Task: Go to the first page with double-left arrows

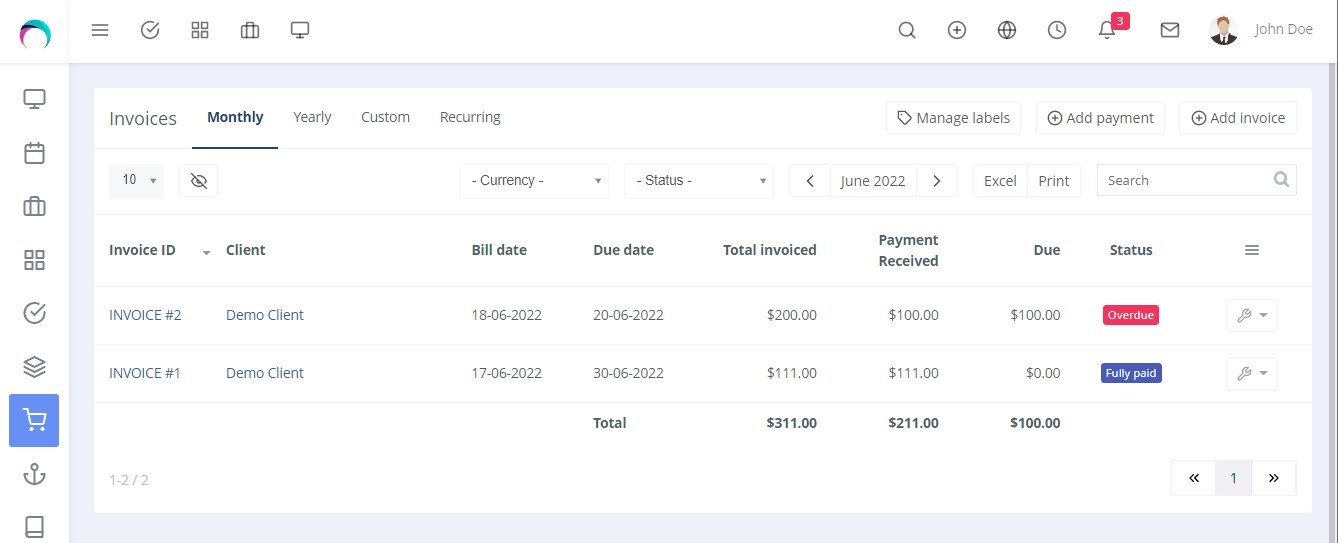Action: click(1194, 478)
